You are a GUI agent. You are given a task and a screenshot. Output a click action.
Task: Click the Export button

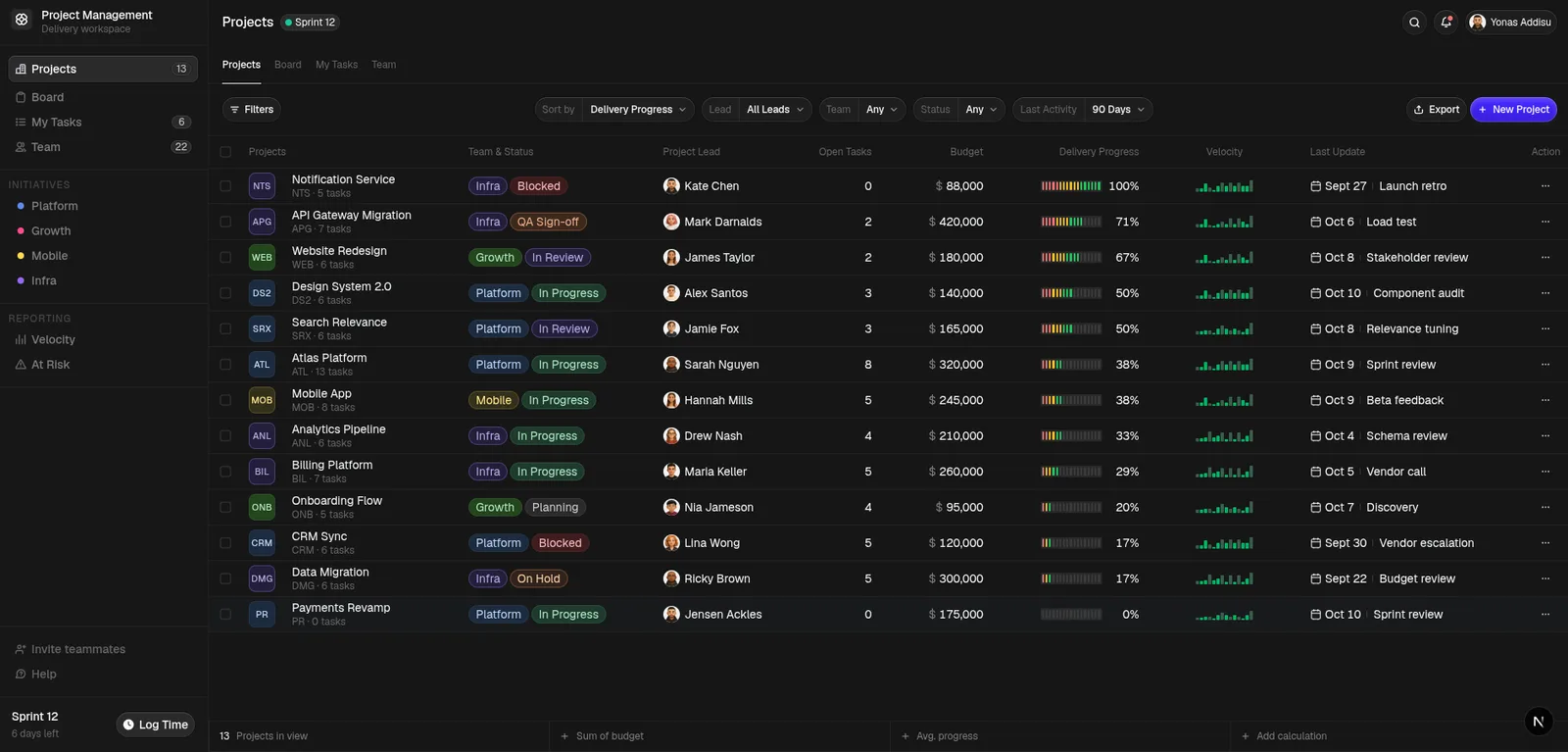point(1436,110)
